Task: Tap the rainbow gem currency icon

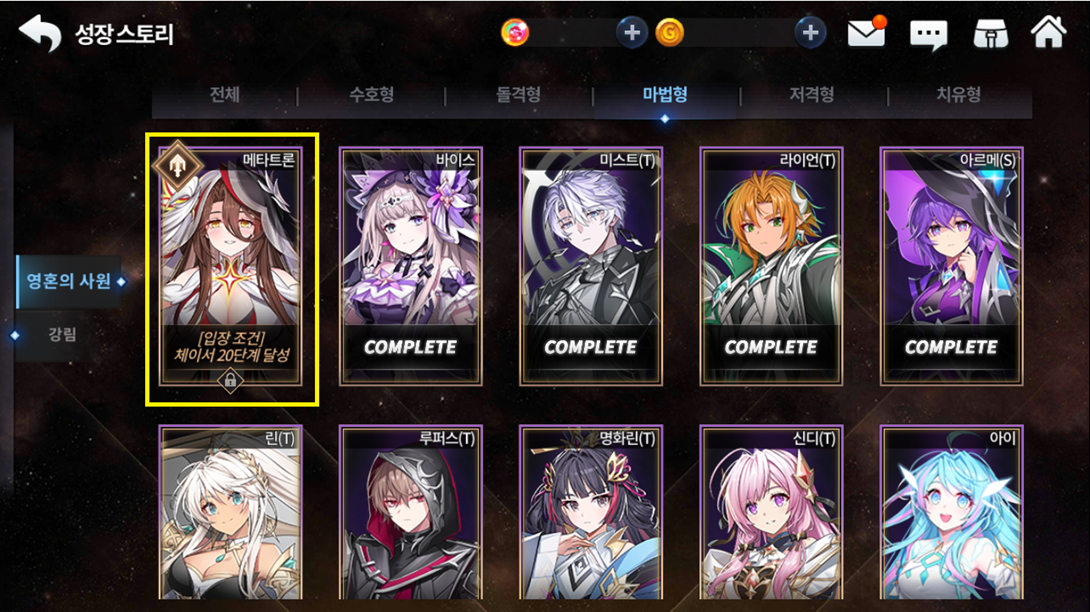Action: tap(515, 33)
